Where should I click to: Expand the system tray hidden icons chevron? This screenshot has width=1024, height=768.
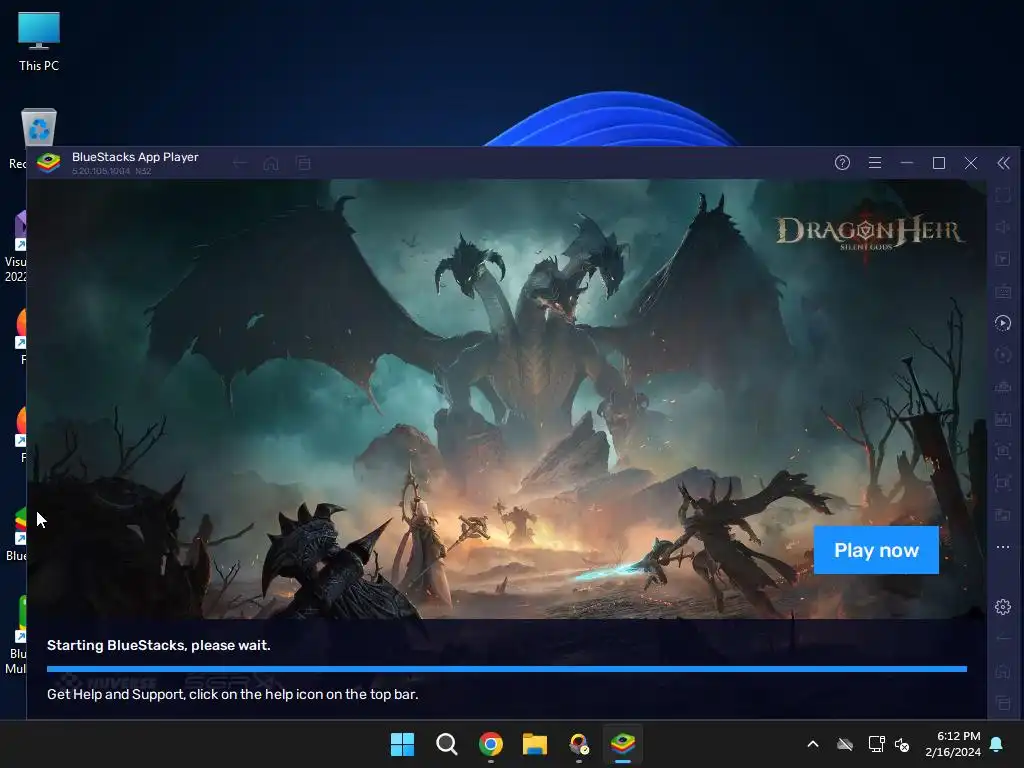[x=813, y=744]
